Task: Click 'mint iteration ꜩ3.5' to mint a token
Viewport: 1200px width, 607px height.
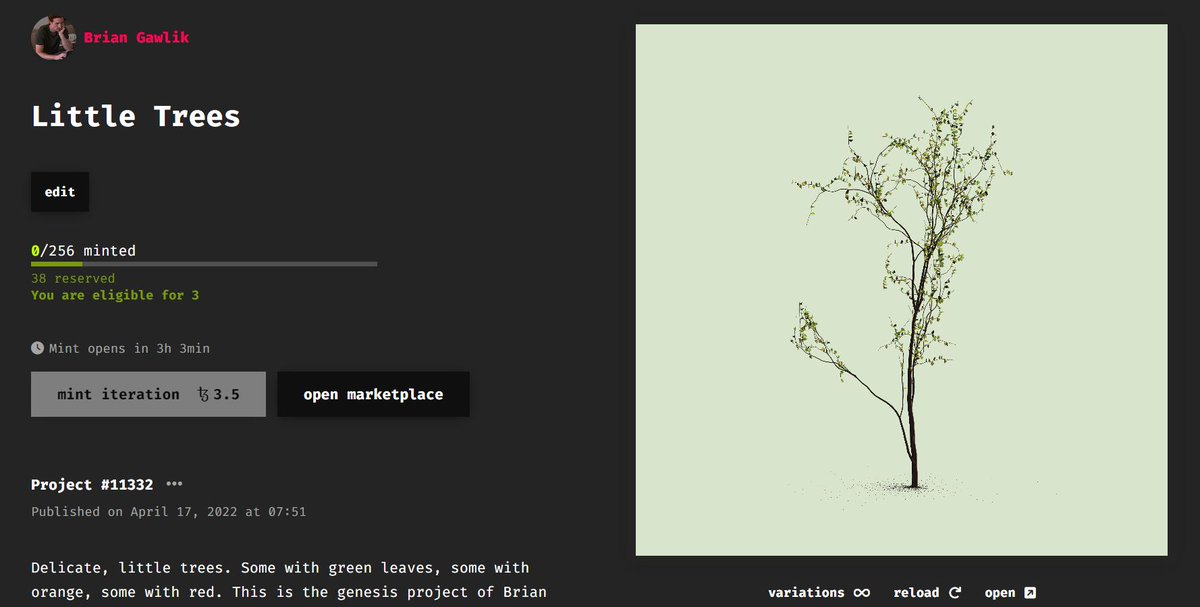Action: (x=148, y=393)
